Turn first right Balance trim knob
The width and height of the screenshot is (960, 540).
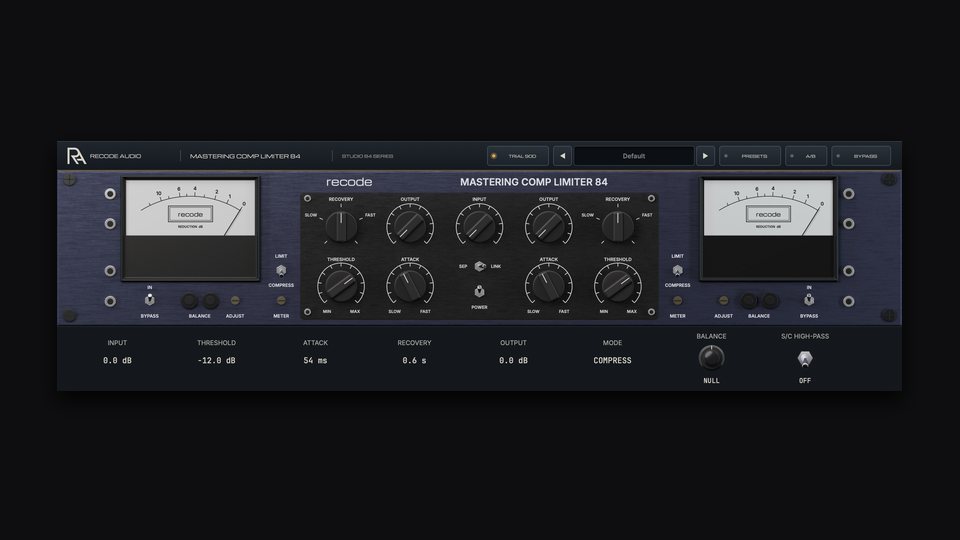[748, 301]
